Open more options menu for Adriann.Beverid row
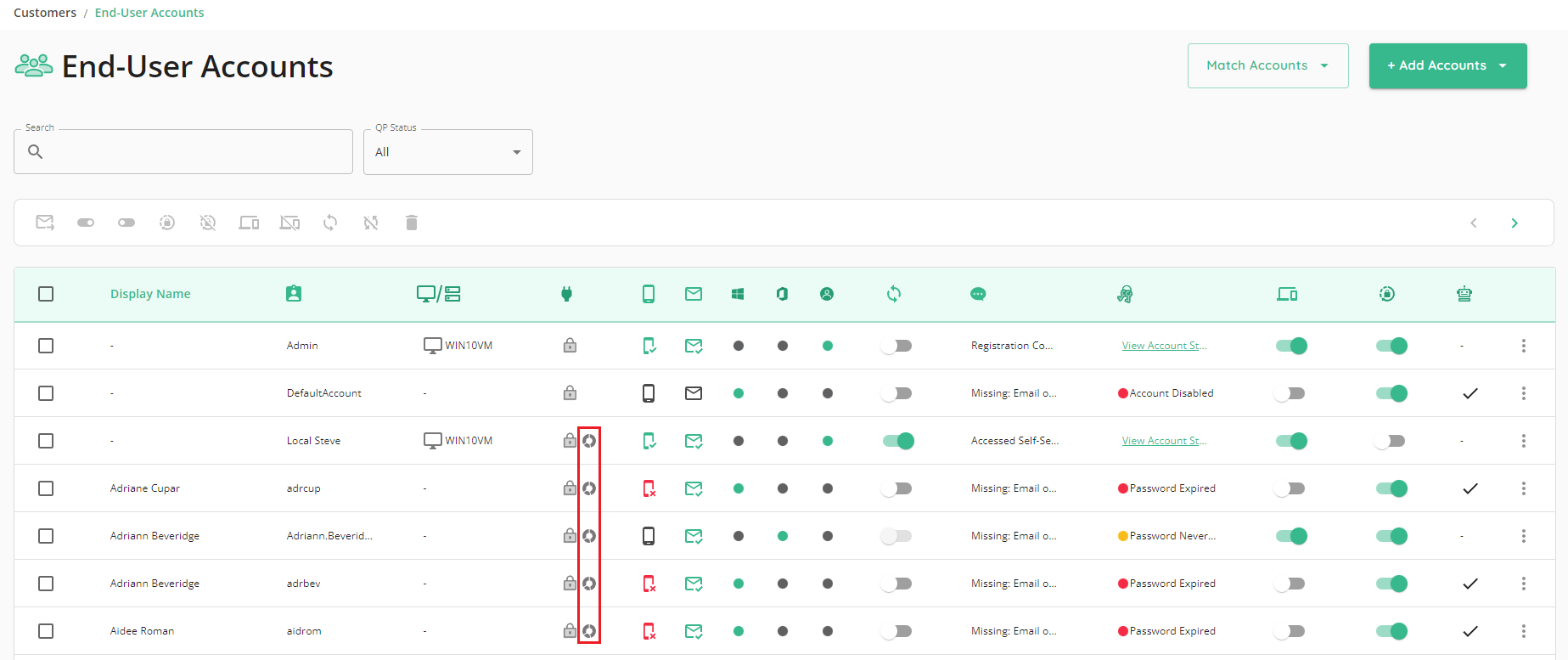 tap(1524, 536)
